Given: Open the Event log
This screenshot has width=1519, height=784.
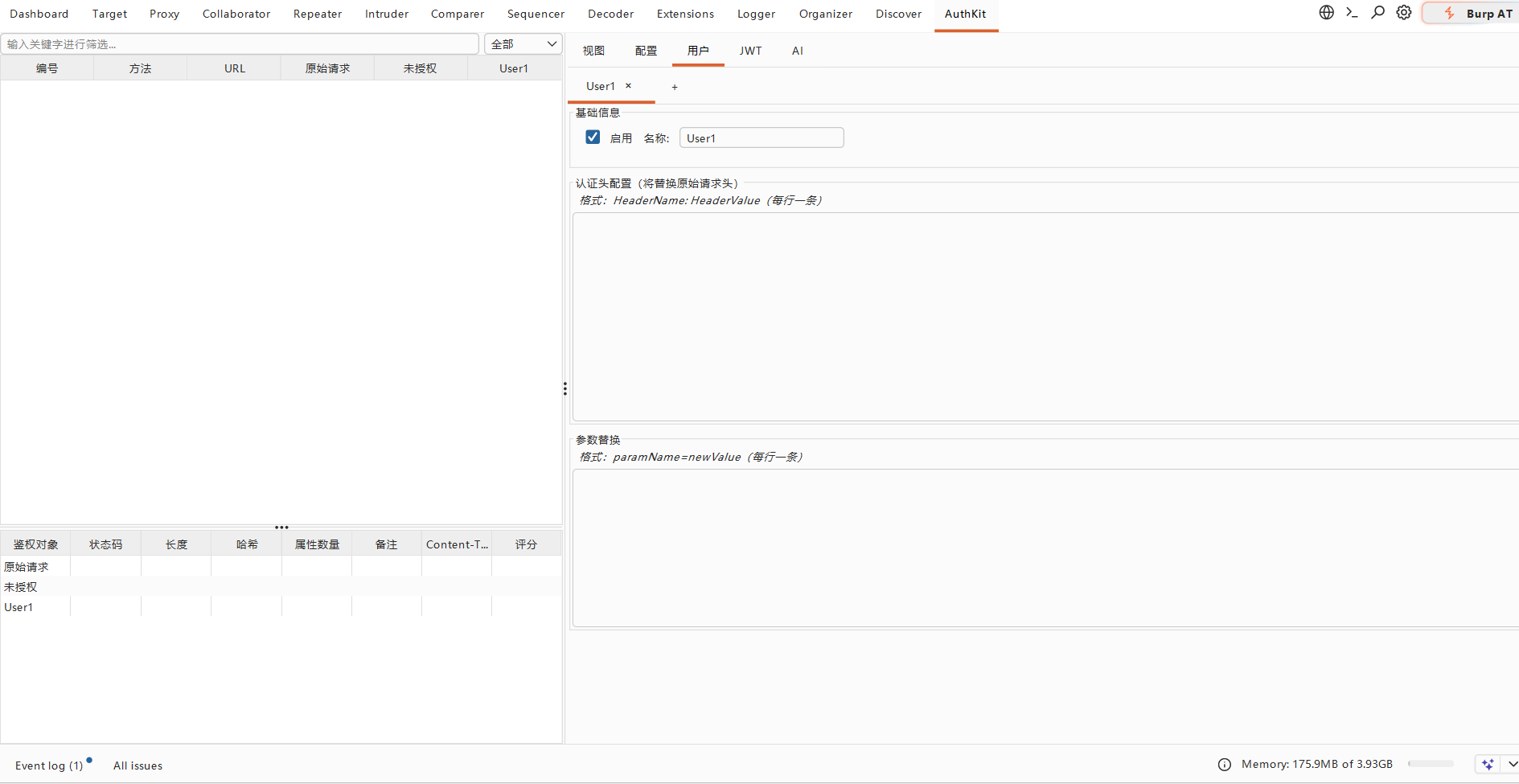Looking at the screenshot, I should (49, 766).
